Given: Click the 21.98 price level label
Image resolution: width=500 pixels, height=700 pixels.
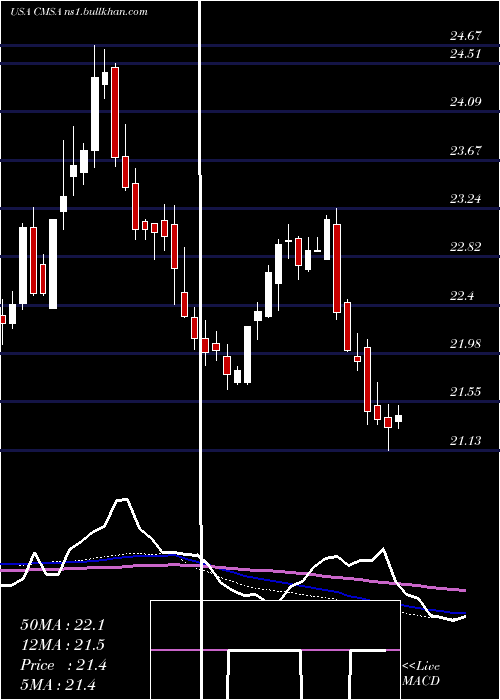Looking at the screenshot, I should (466, 344).
